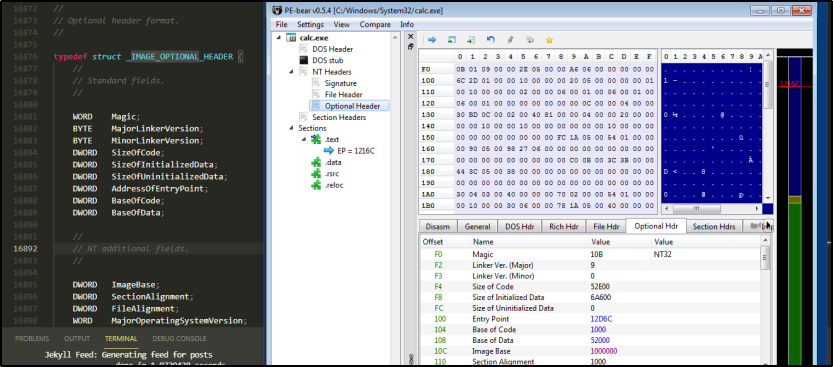Viewport: 833px width, 367px height.
Task: Select the EP = 1216C tree entry
Action: click(x=356, y=151)
